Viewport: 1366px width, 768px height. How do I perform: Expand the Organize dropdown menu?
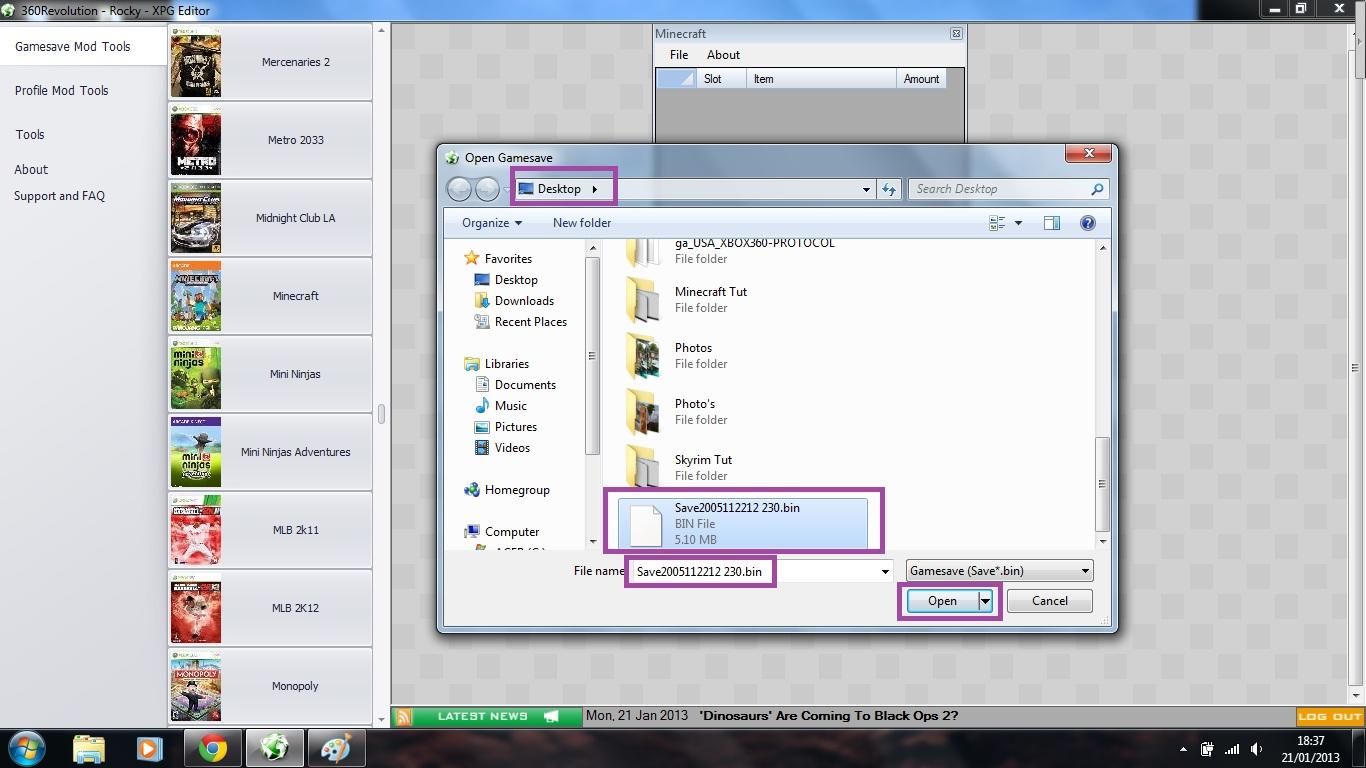click(492, 223)
